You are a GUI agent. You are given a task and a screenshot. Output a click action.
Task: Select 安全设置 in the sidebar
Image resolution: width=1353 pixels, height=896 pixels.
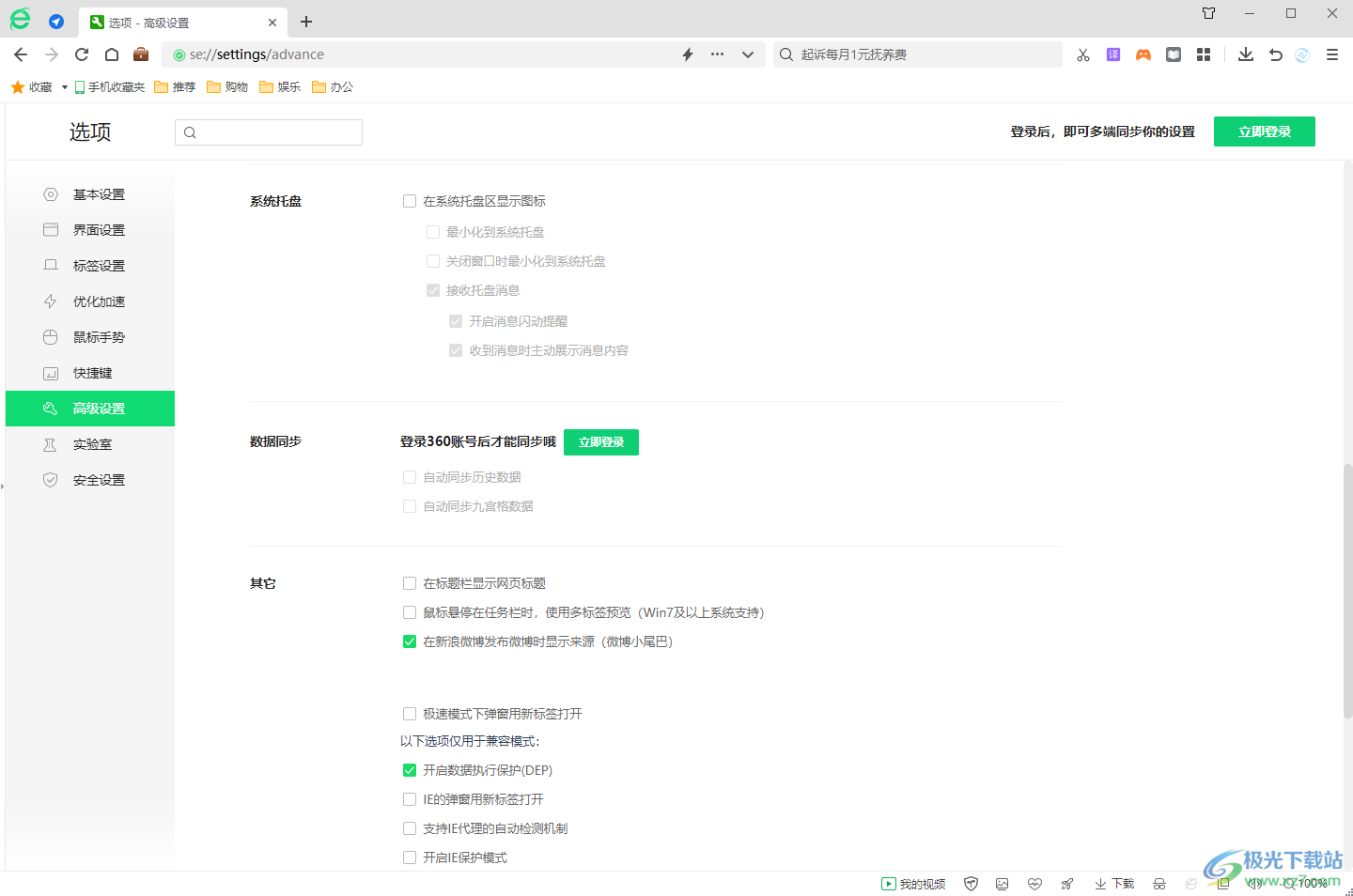[90, 480]
